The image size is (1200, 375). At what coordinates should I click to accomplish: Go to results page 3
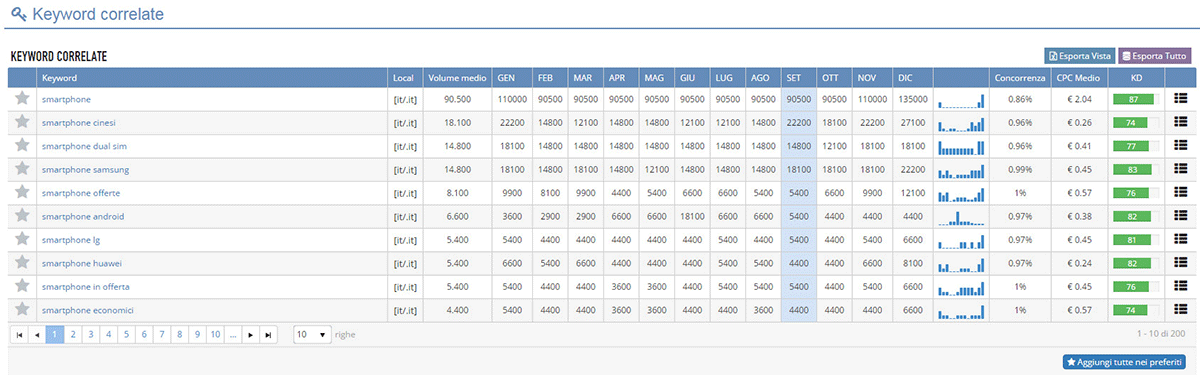[90, 335]
